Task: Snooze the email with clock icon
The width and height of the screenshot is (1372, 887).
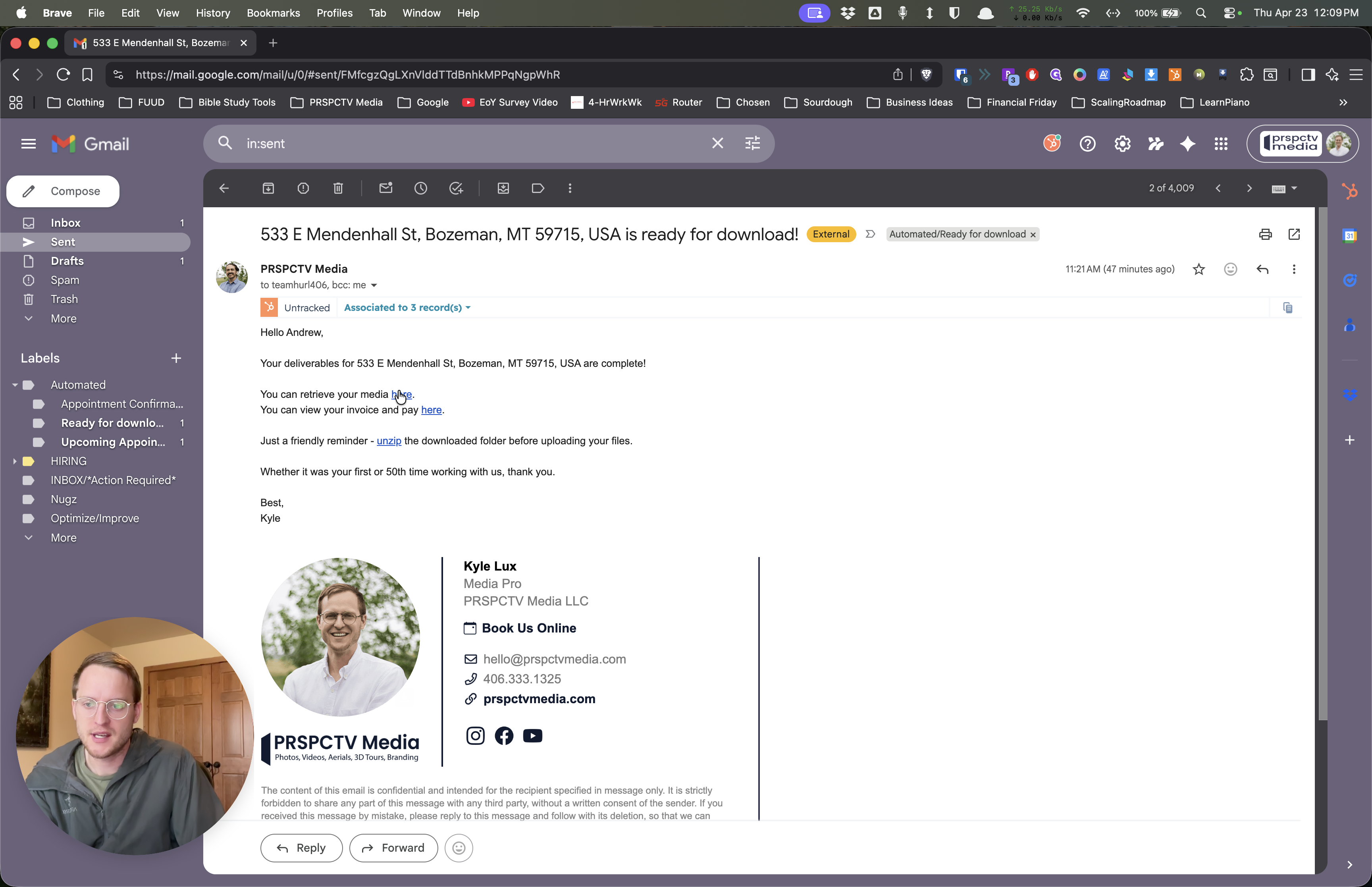Action: 421,188
